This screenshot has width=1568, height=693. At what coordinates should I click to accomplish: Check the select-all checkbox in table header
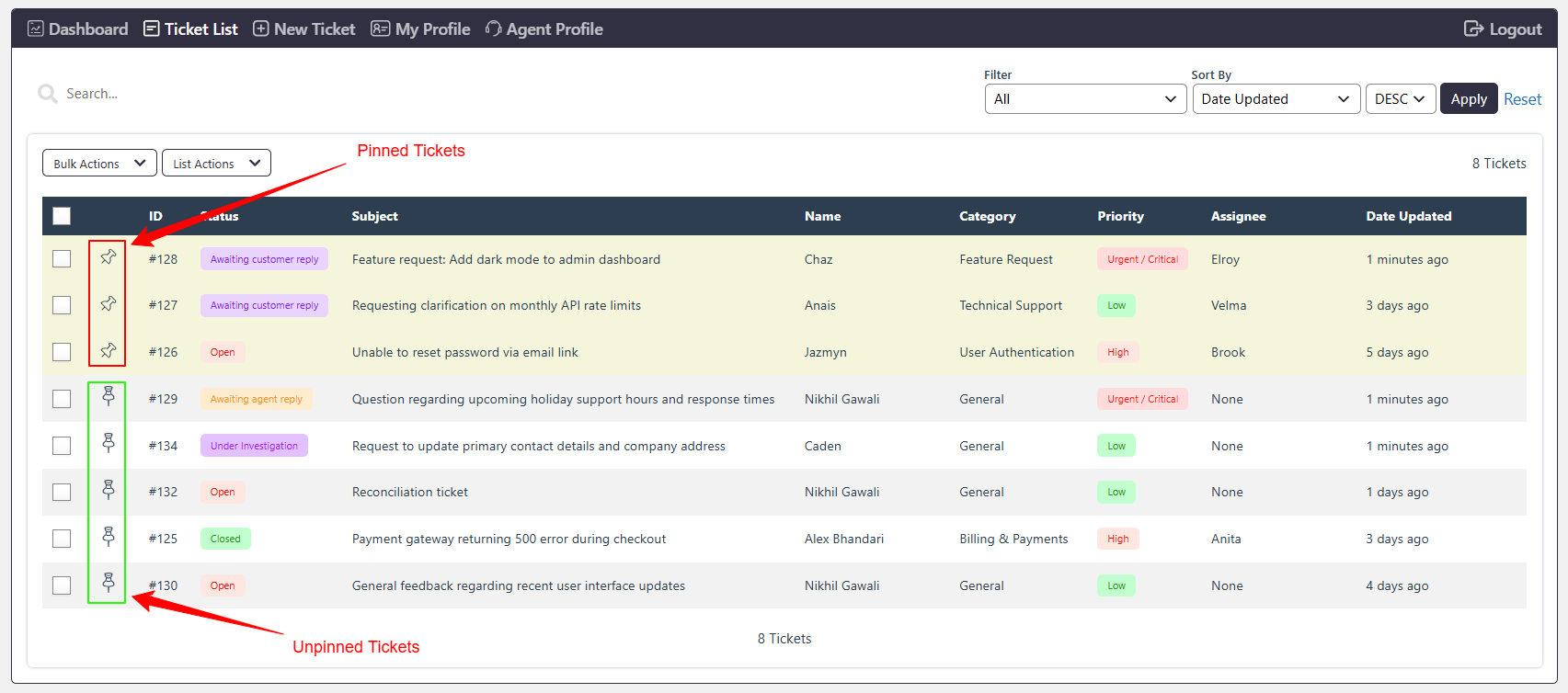tap(62, 216)
